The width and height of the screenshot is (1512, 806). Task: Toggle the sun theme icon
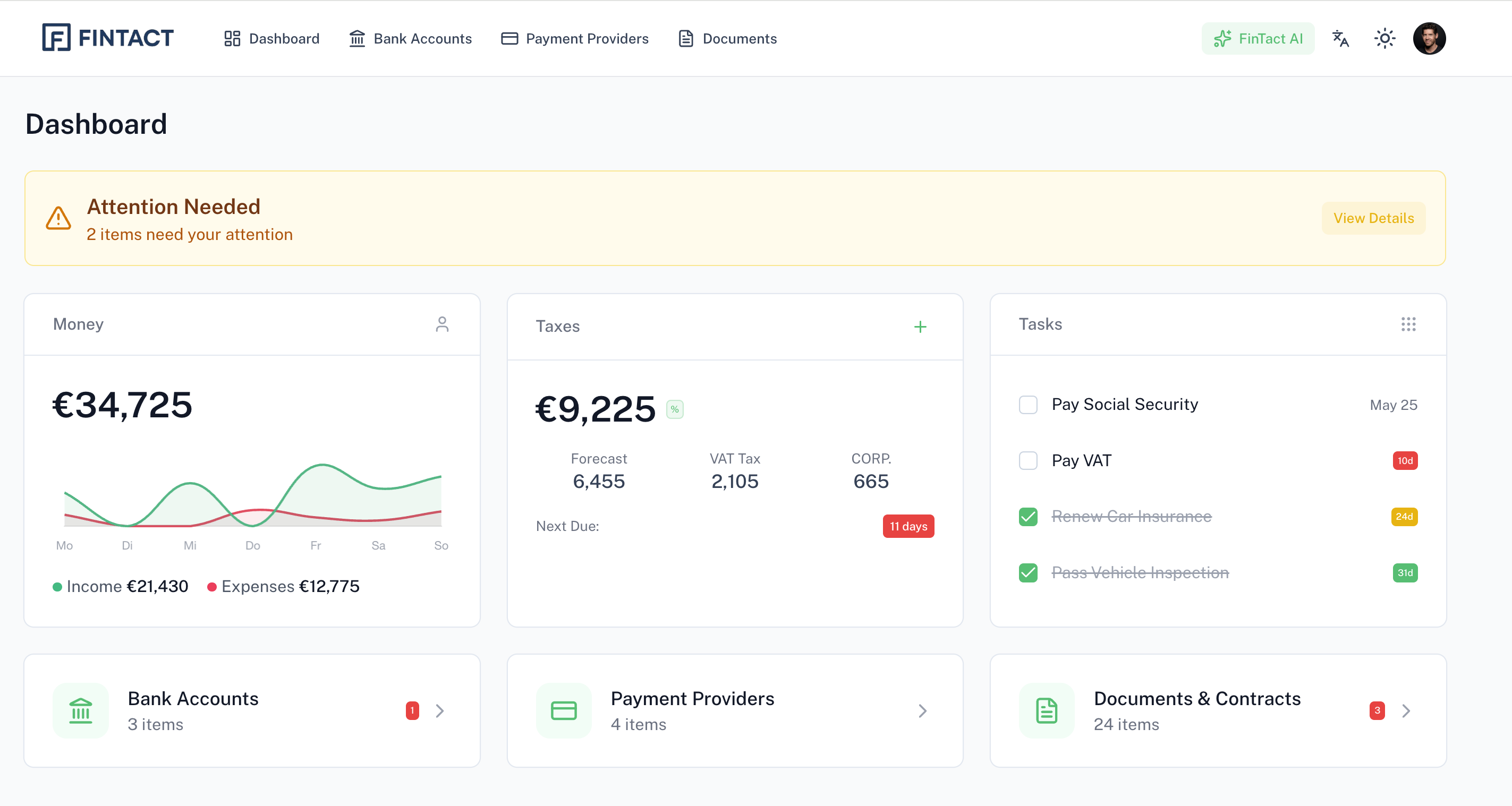click(1384, 39)
